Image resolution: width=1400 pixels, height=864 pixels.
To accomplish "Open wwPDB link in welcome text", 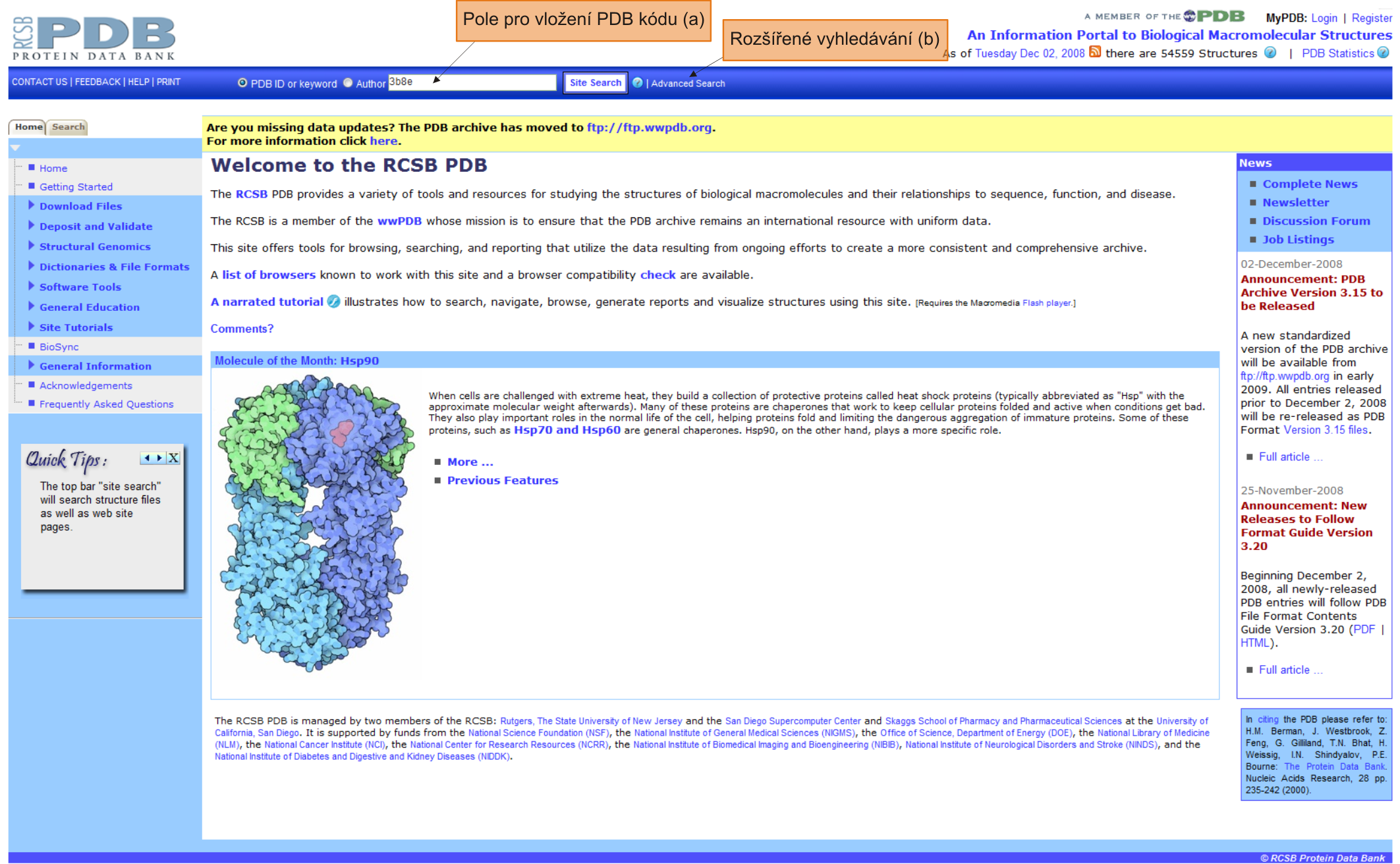I will (399, 221).
